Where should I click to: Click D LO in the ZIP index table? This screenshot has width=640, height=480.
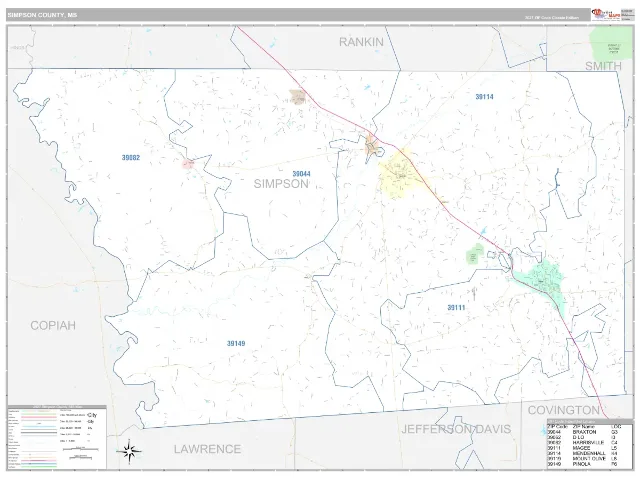[x=578, y=437]
